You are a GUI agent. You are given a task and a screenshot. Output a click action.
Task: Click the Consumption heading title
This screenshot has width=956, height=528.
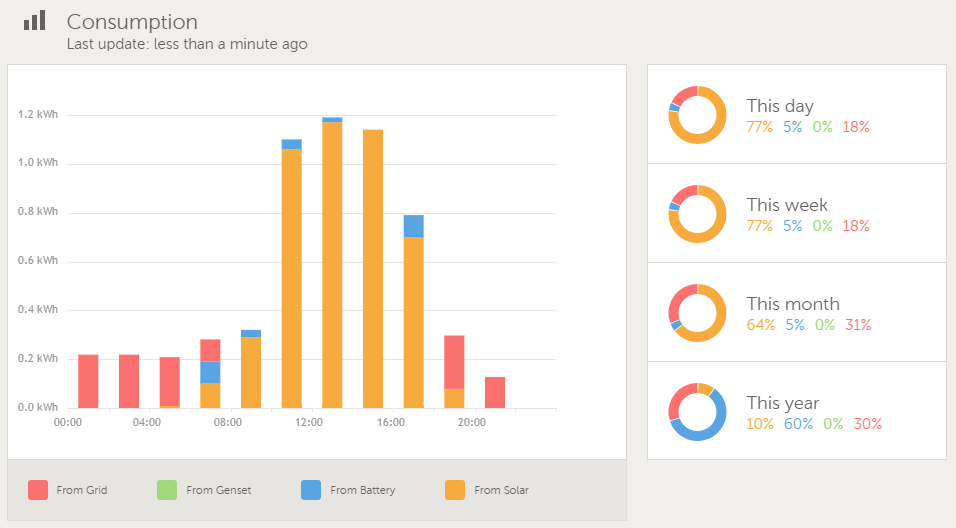click(132, 22)
